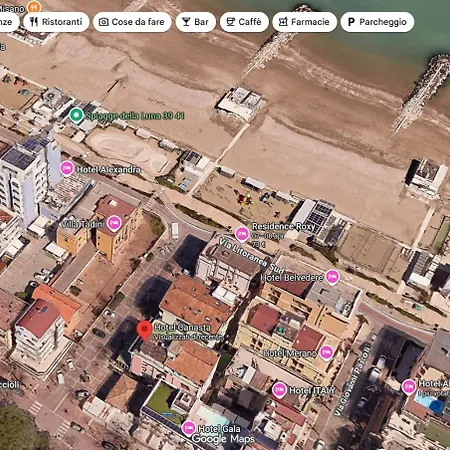
Task: Click the Hotel Gala pin icon
Action: point(189,428)
